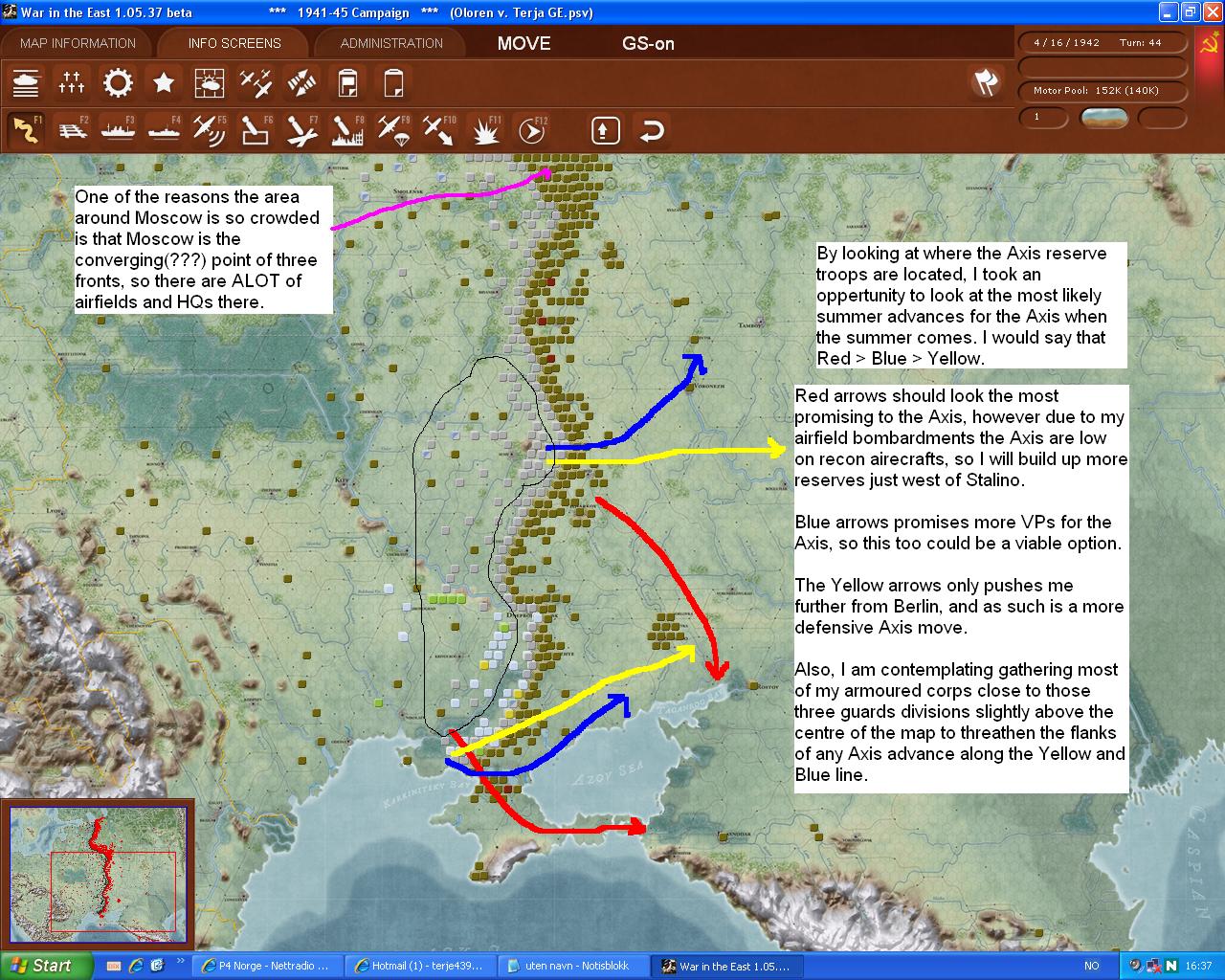Switch to the ADMINISTRATION tab

coord(391,43)
